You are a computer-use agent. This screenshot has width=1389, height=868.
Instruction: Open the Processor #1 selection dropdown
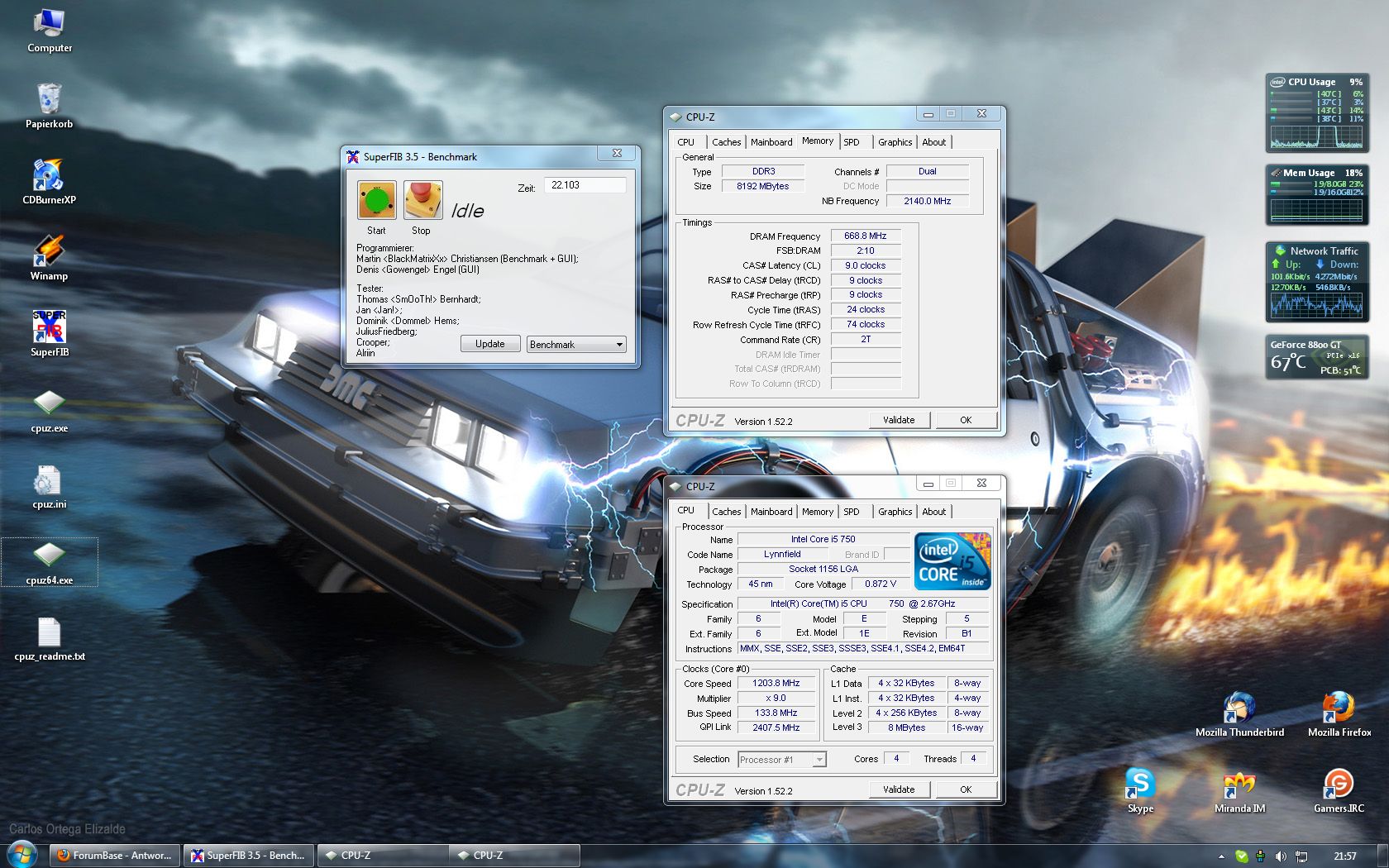click(x=782, y=759)
